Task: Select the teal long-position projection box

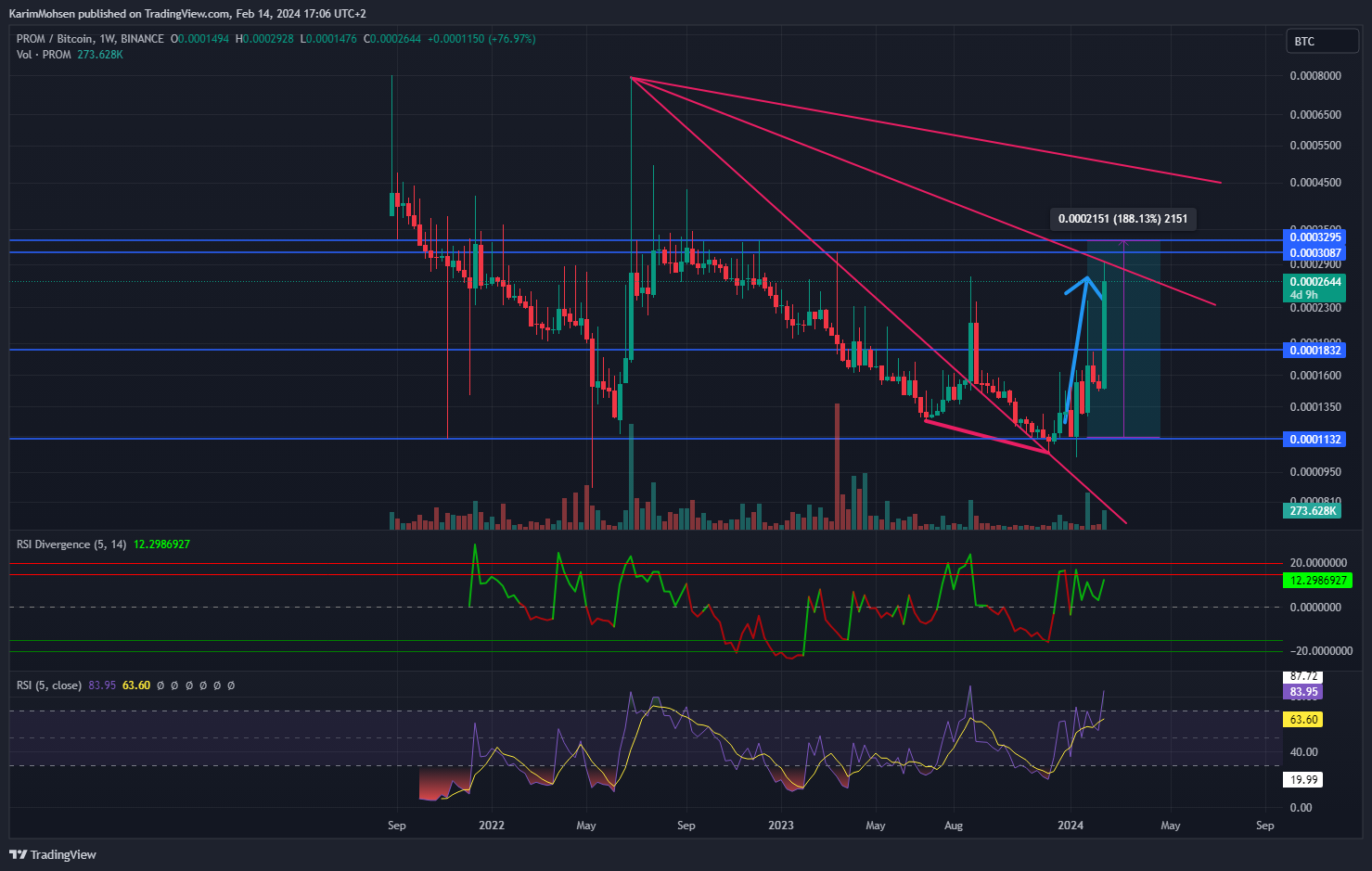Action: click(x=1123, y=339)
